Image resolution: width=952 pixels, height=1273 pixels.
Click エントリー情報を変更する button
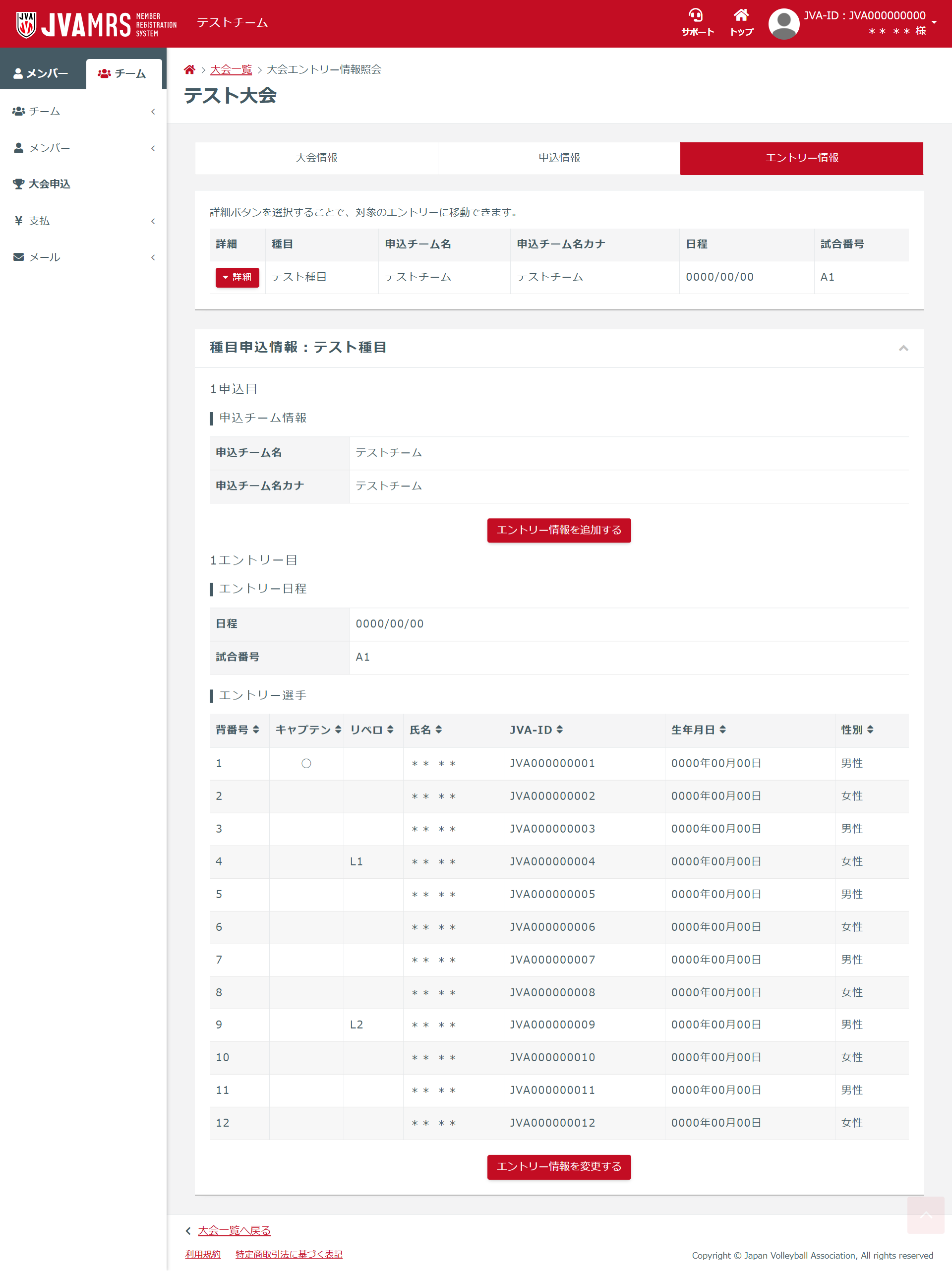[x=558, y=1166]
